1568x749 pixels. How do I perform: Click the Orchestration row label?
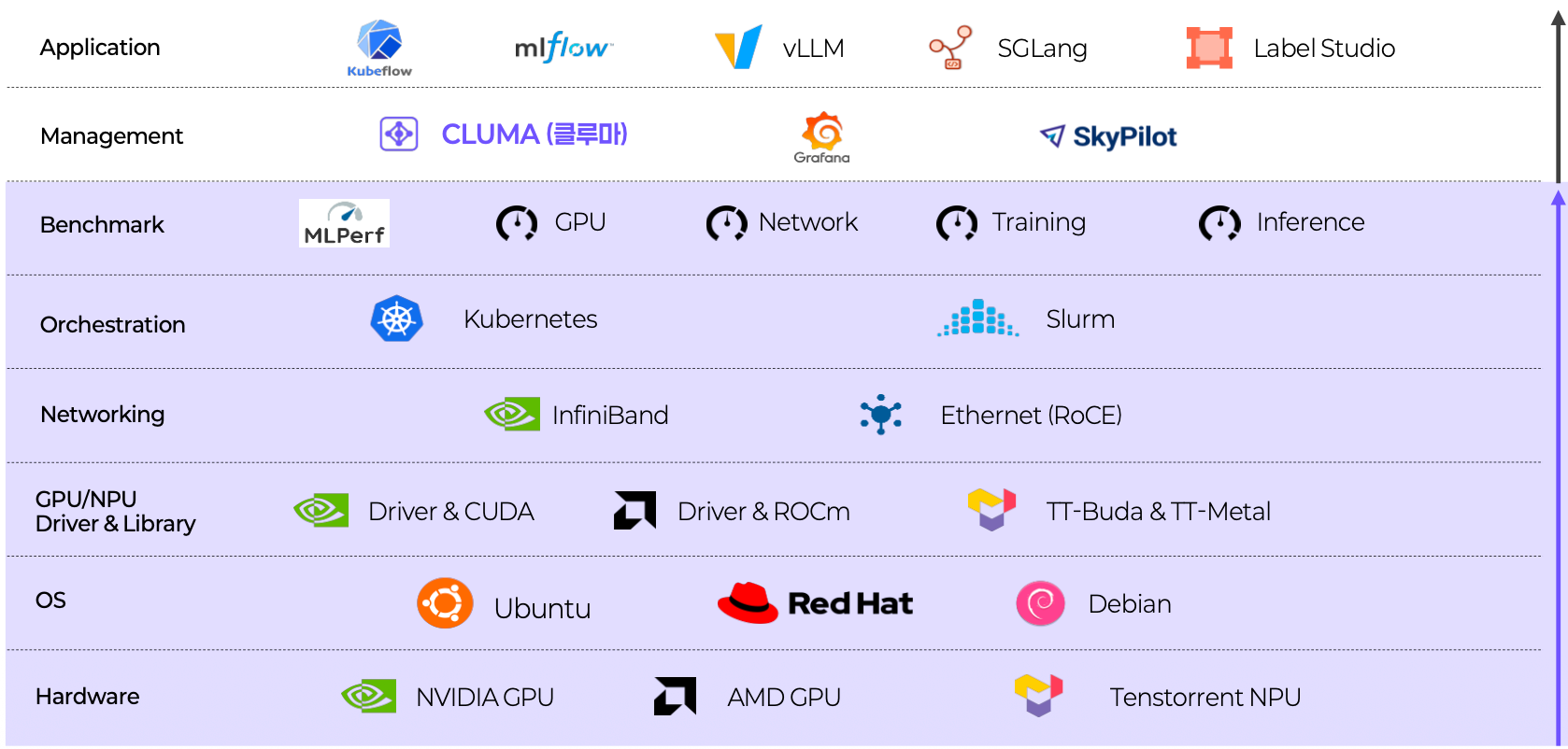(x=113, y=324)
